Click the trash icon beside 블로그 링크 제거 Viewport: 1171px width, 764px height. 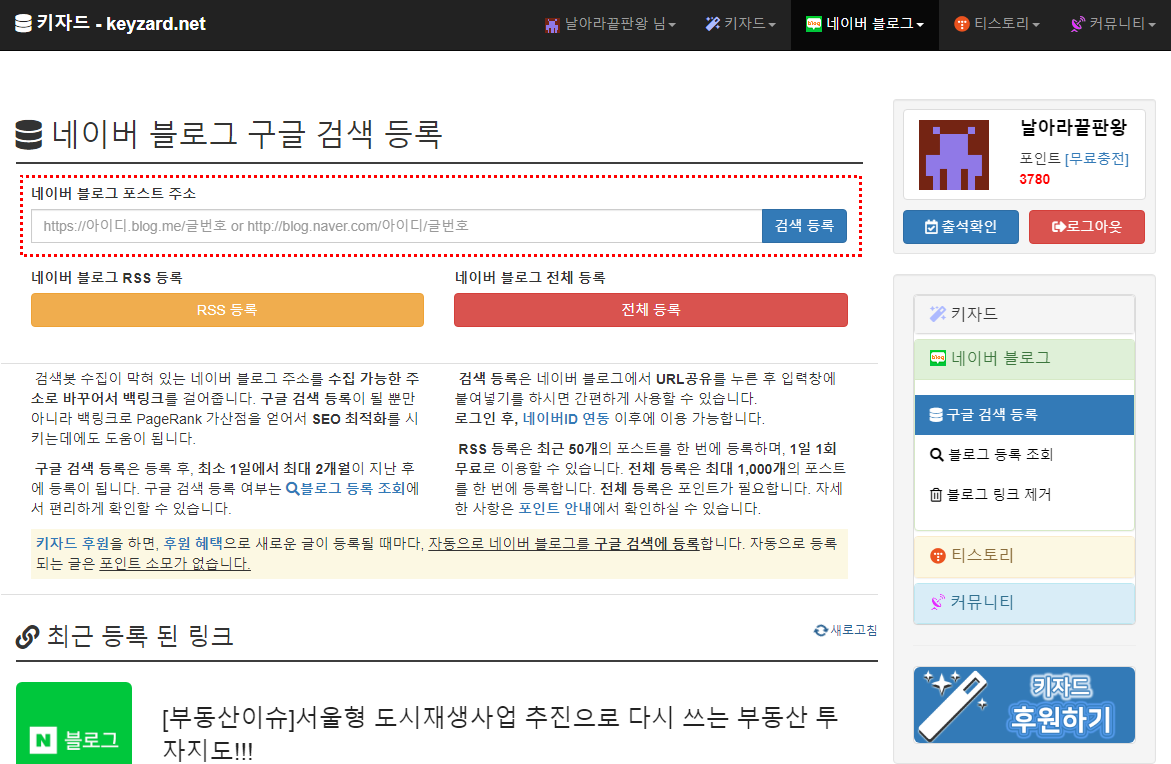tap(936, 494)
